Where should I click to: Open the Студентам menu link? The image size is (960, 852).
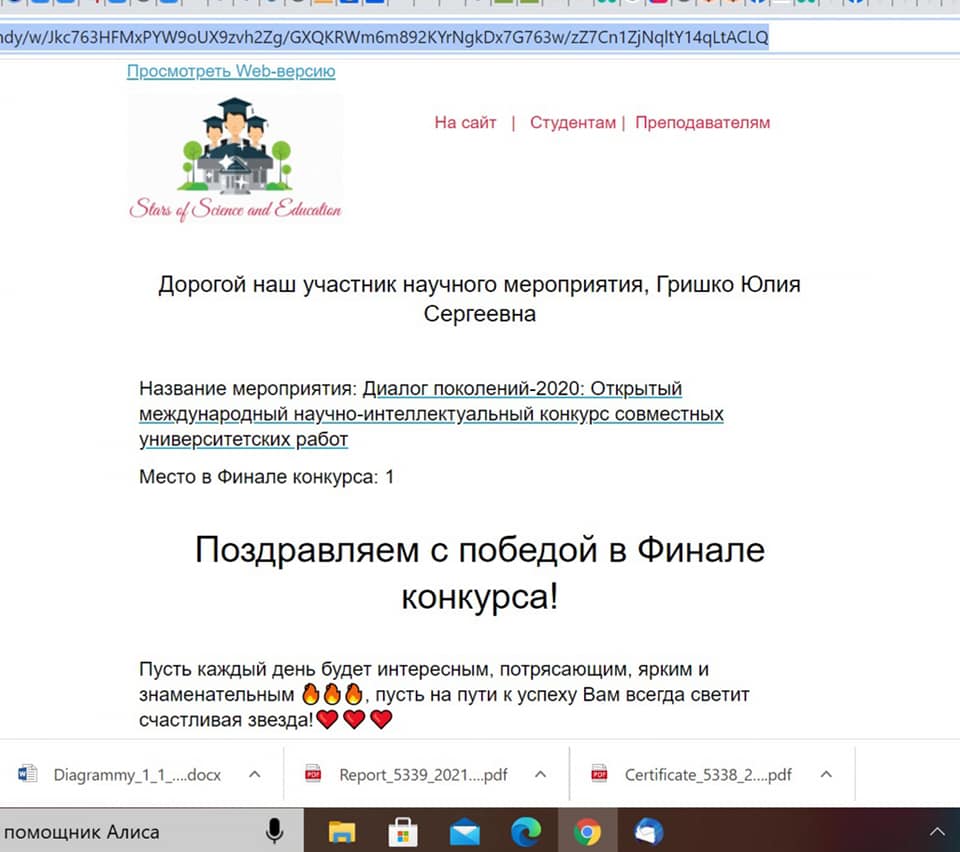click(573, 122)
